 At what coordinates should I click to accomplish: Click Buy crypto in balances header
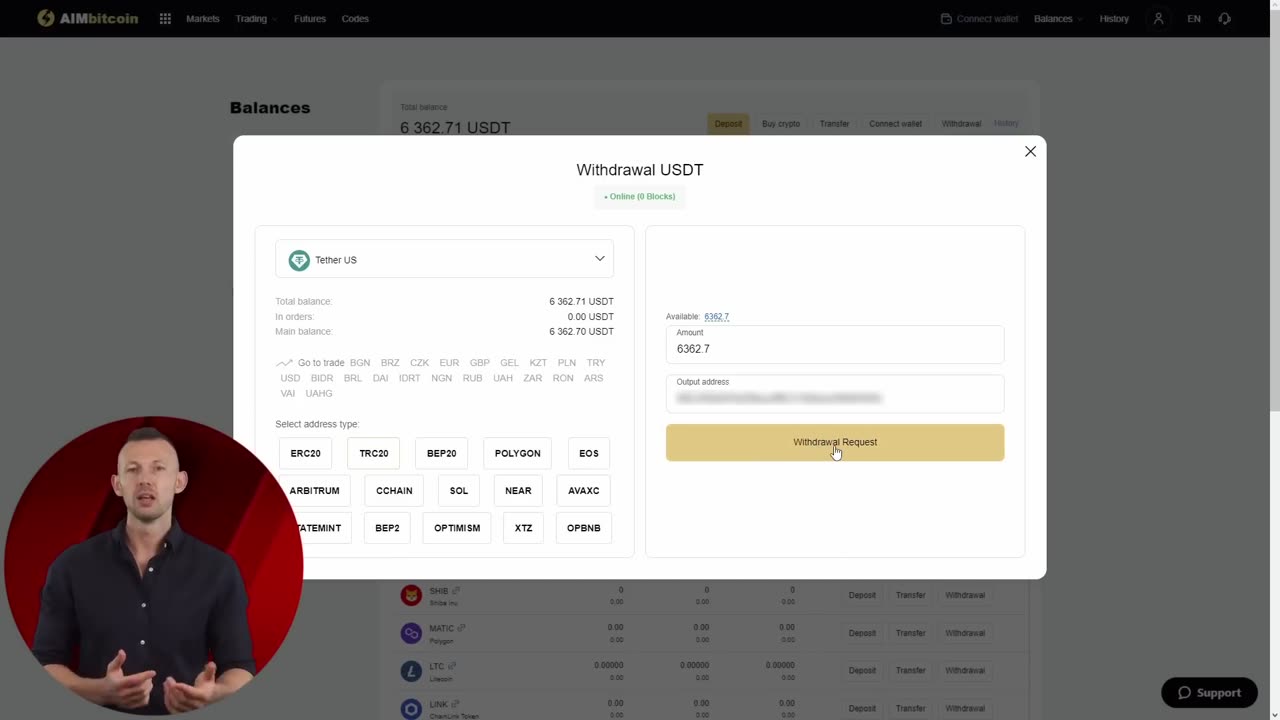781,123
